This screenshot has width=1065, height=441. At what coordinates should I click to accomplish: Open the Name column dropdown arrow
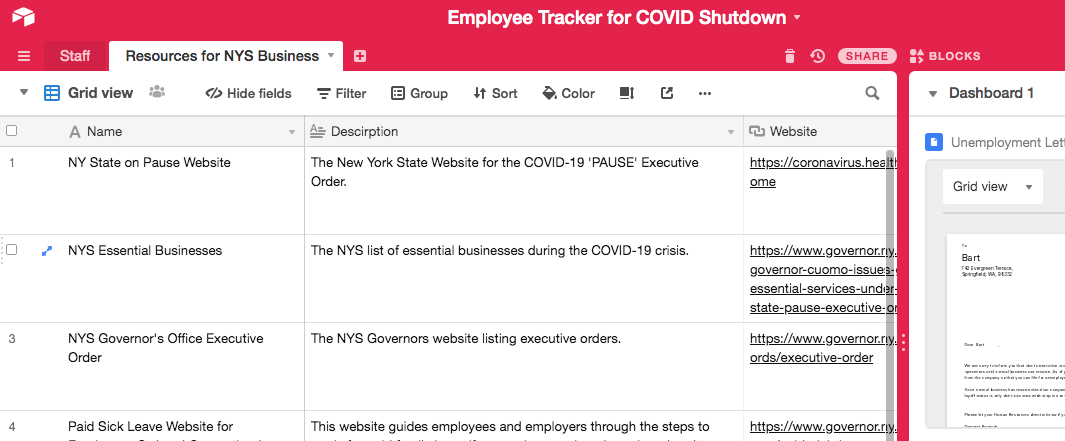(x=292, y=132)
